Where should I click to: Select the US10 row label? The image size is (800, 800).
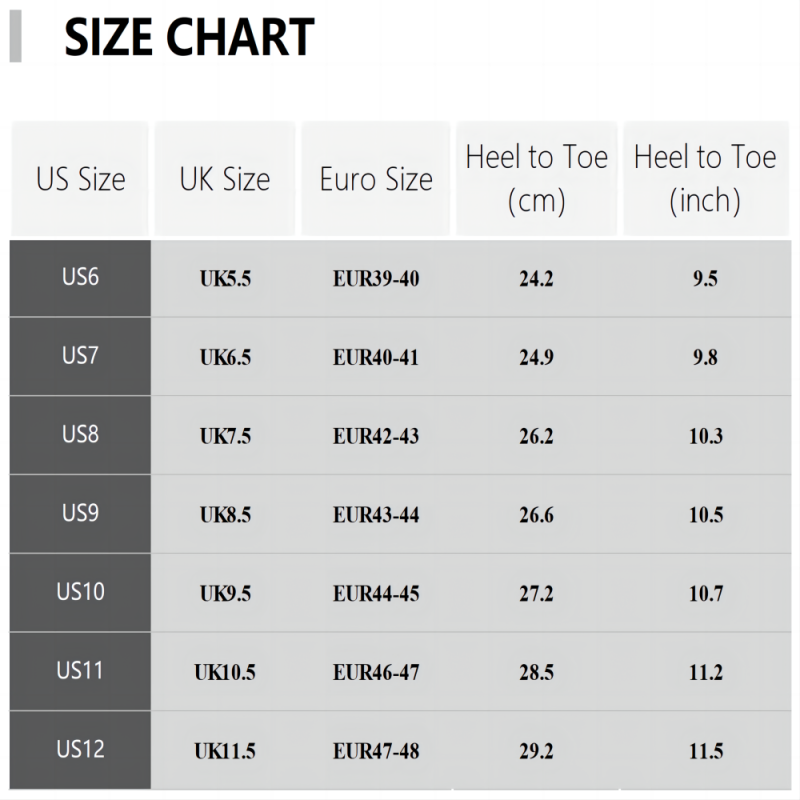(81, 592)
